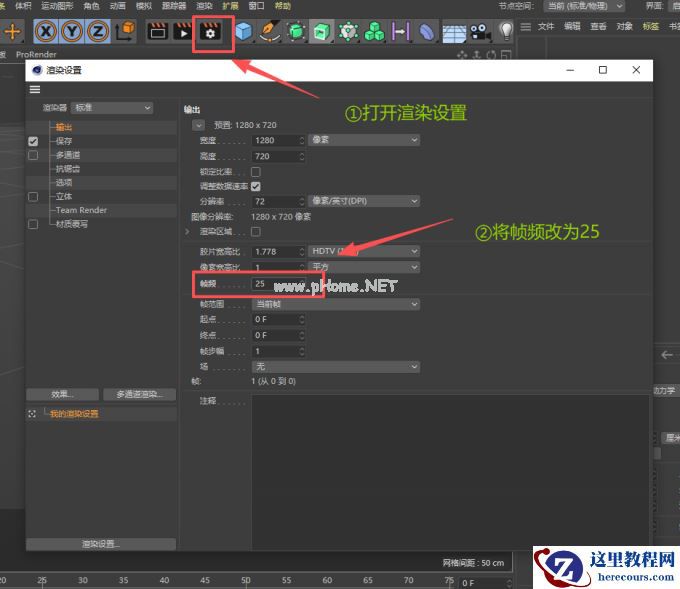The height and width of the screenshot is (589, 680).
Task: Open the 帧范围 当前帧 dropdown
Action: [x=336, y=304]
